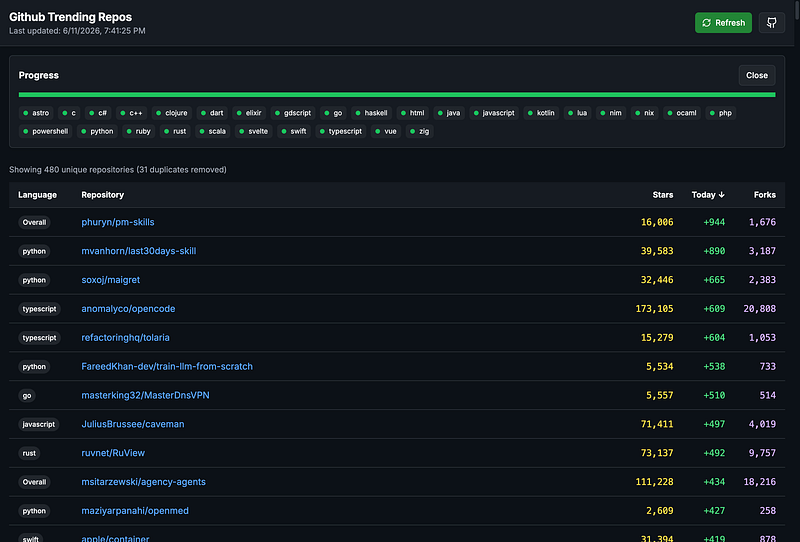
Task: Click the nix language chip
Action: click(644, 113)
